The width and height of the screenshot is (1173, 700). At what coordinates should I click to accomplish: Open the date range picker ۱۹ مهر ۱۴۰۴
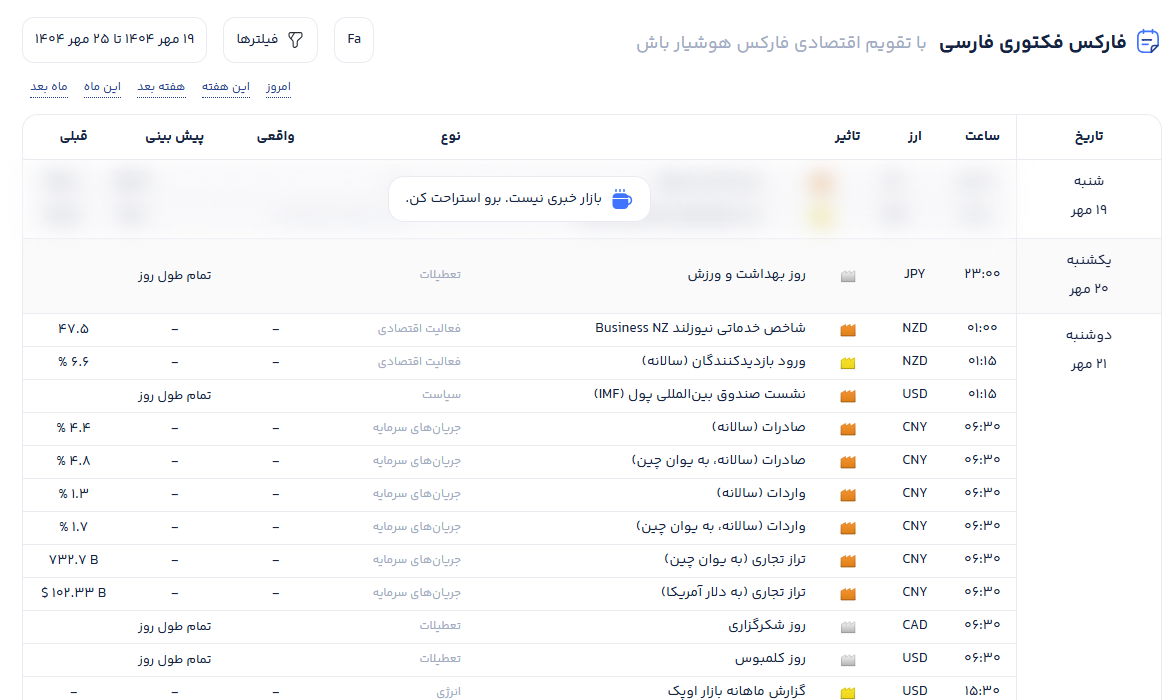coord(114,40)
